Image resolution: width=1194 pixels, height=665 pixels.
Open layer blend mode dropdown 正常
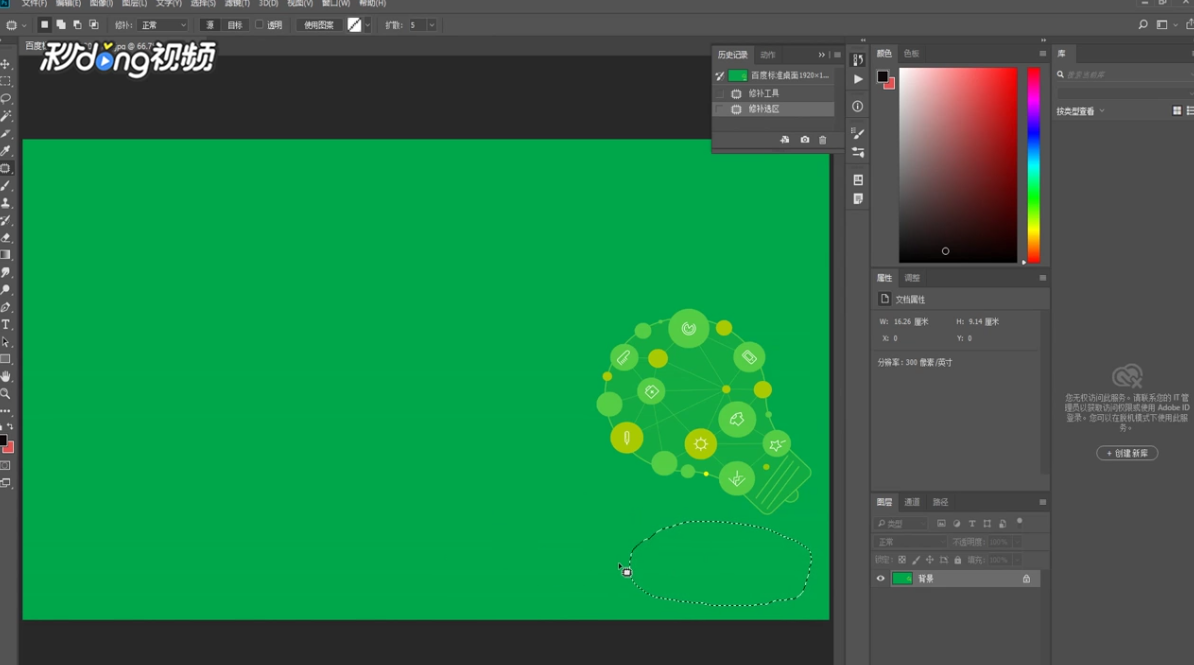pos(910,542)
